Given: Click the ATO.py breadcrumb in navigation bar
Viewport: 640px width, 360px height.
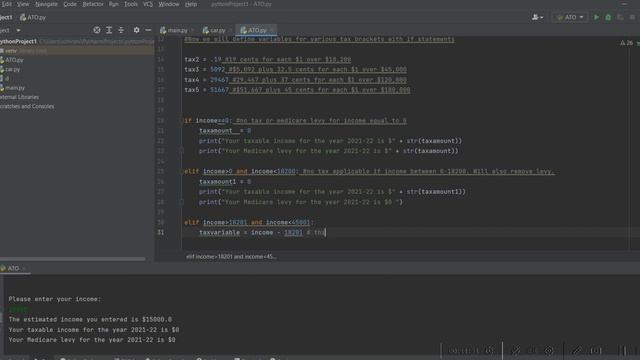Looking at the screenshot, I should pyautogui.click(x=33, y=18).
